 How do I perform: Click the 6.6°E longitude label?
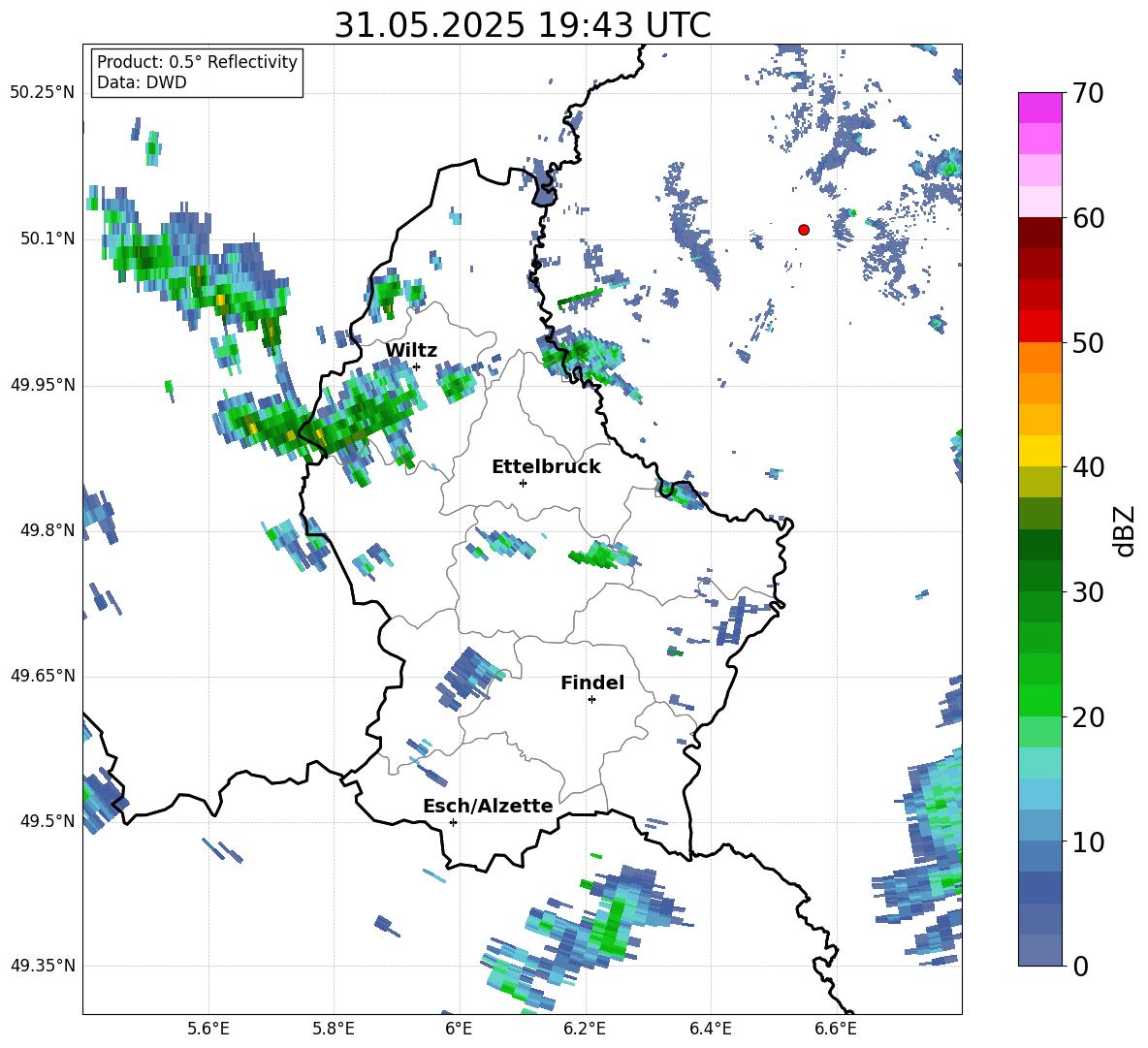point(836,1030)
